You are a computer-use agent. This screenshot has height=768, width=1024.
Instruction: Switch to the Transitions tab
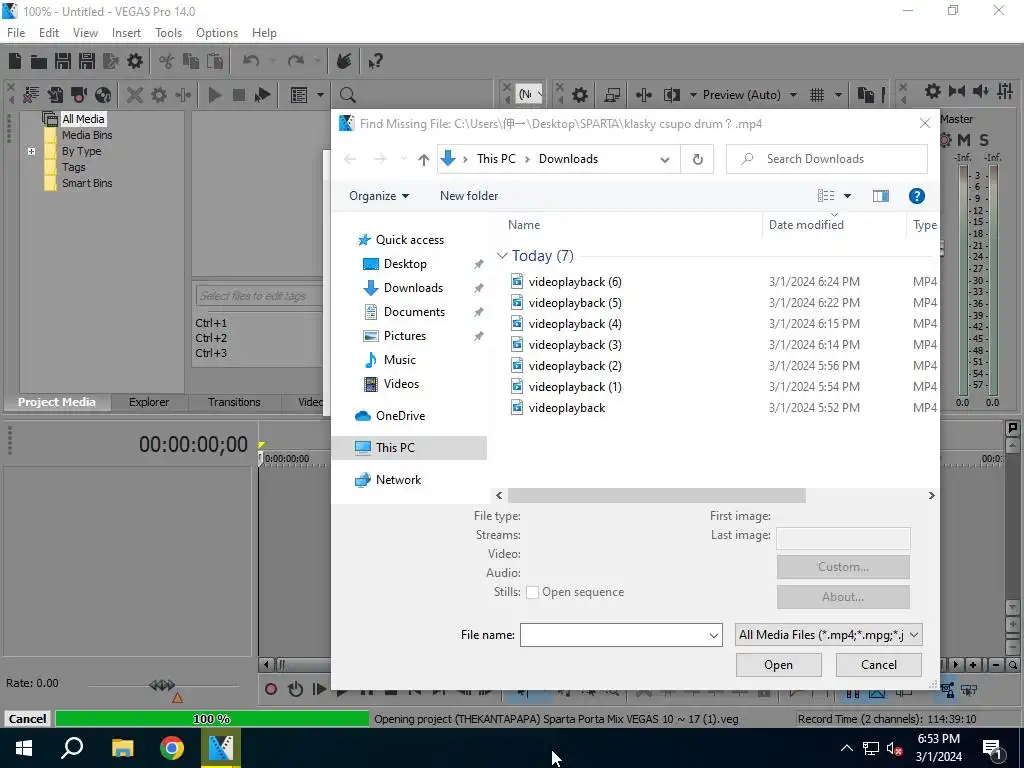pyautogui.click(x=234, y=402)
